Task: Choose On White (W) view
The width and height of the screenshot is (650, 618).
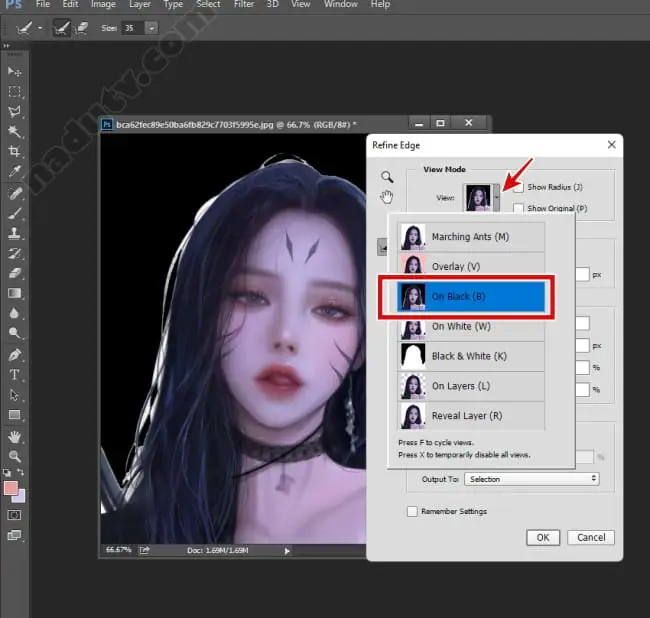Action: [471, 328]
